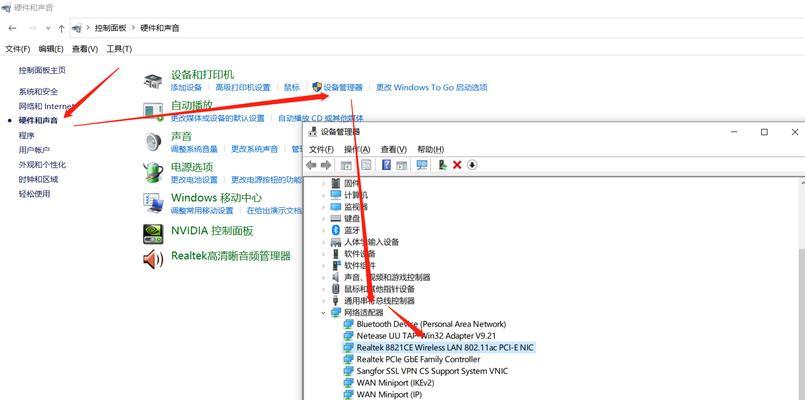This screenshot has height=400, width=805.
Task: Click 更改 Windows To Go 启动选项 link
Action: 431,87
